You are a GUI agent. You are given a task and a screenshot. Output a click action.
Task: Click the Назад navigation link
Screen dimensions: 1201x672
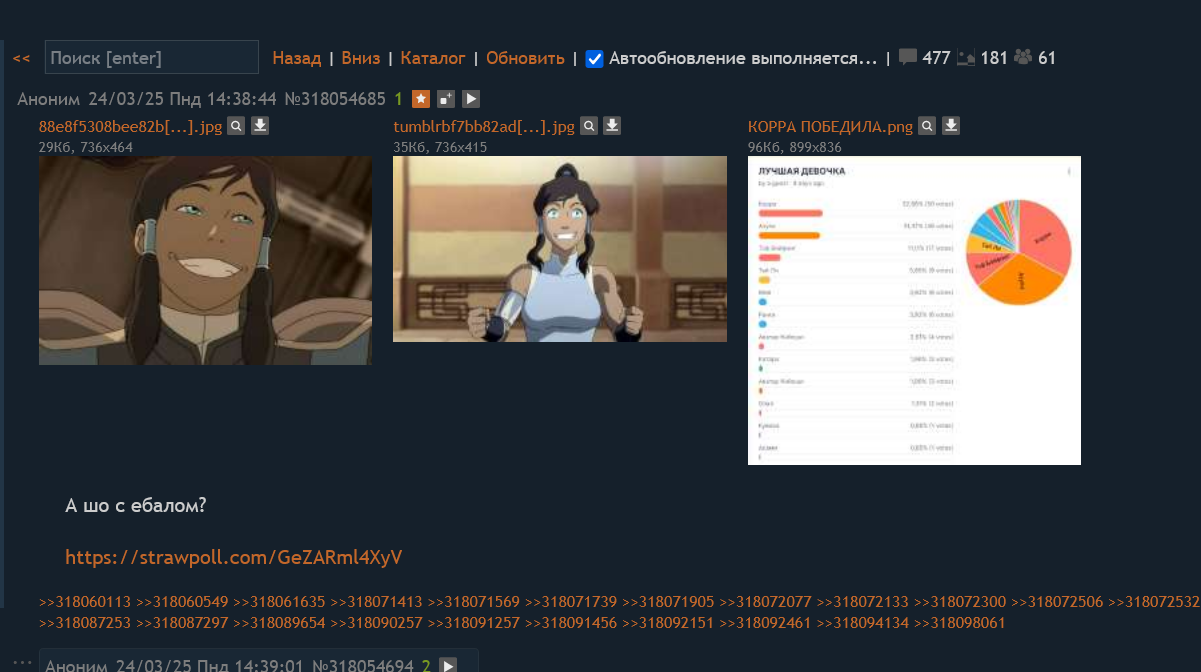tap(296, 58)
